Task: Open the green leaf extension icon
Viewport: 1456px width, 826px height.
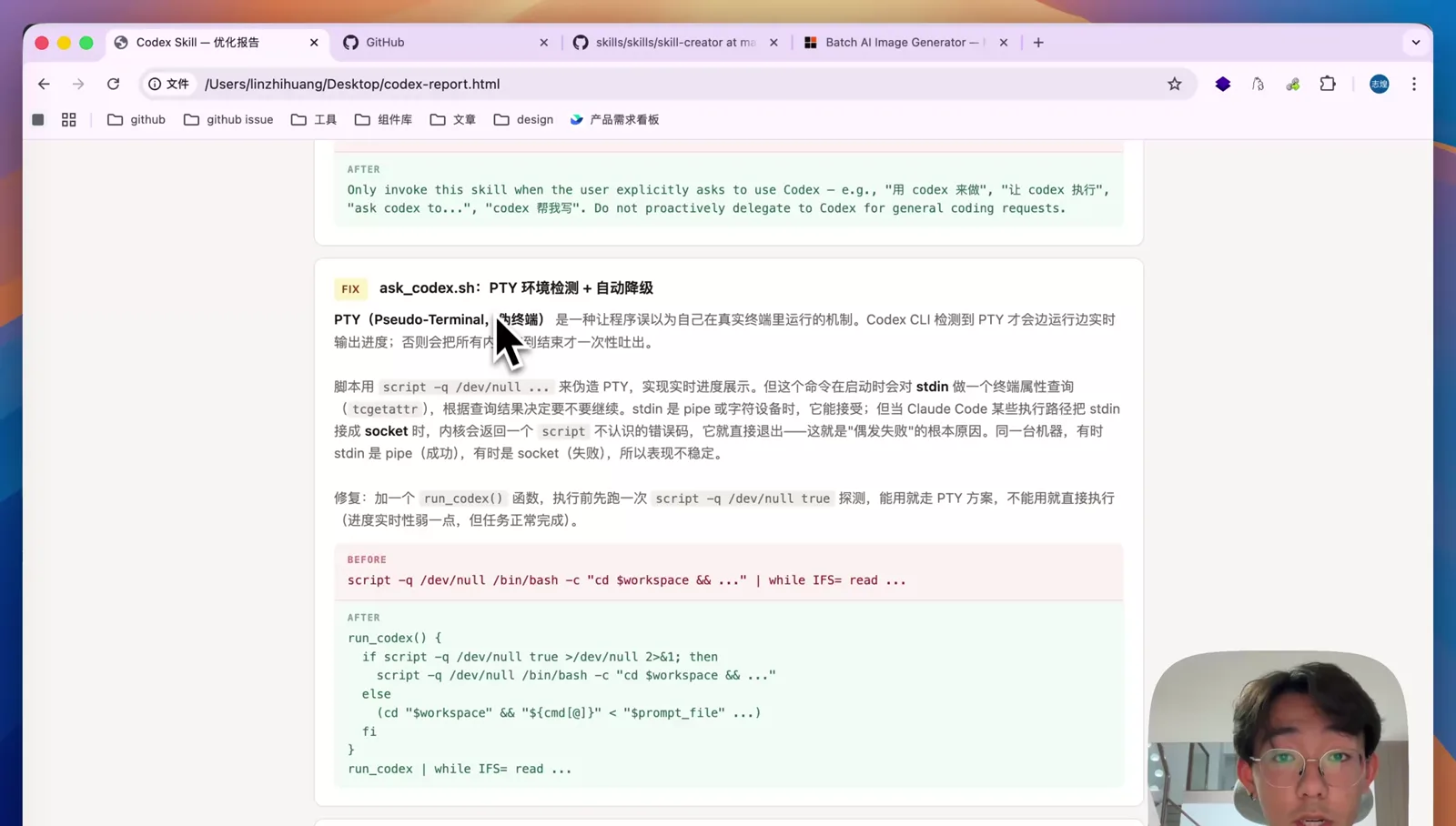Action: click(x=1292, y=84)
